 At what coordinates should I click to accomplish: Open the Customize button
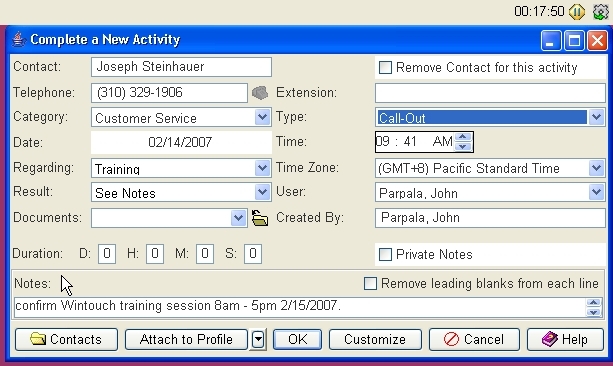pos(375,339)
